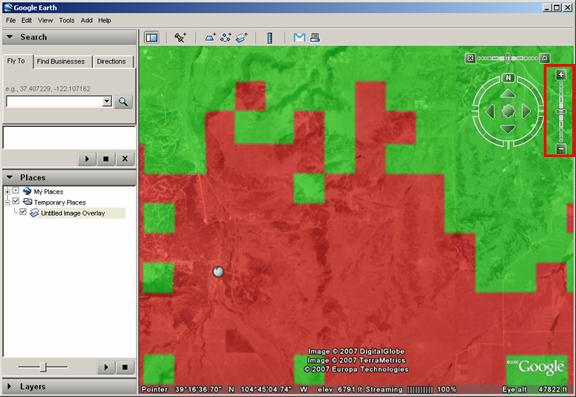Image resolution: width=576 pixels, height=397 pixels.
Task: Click the Add Image Overlay toolbar icon
Action: [241, 37]
